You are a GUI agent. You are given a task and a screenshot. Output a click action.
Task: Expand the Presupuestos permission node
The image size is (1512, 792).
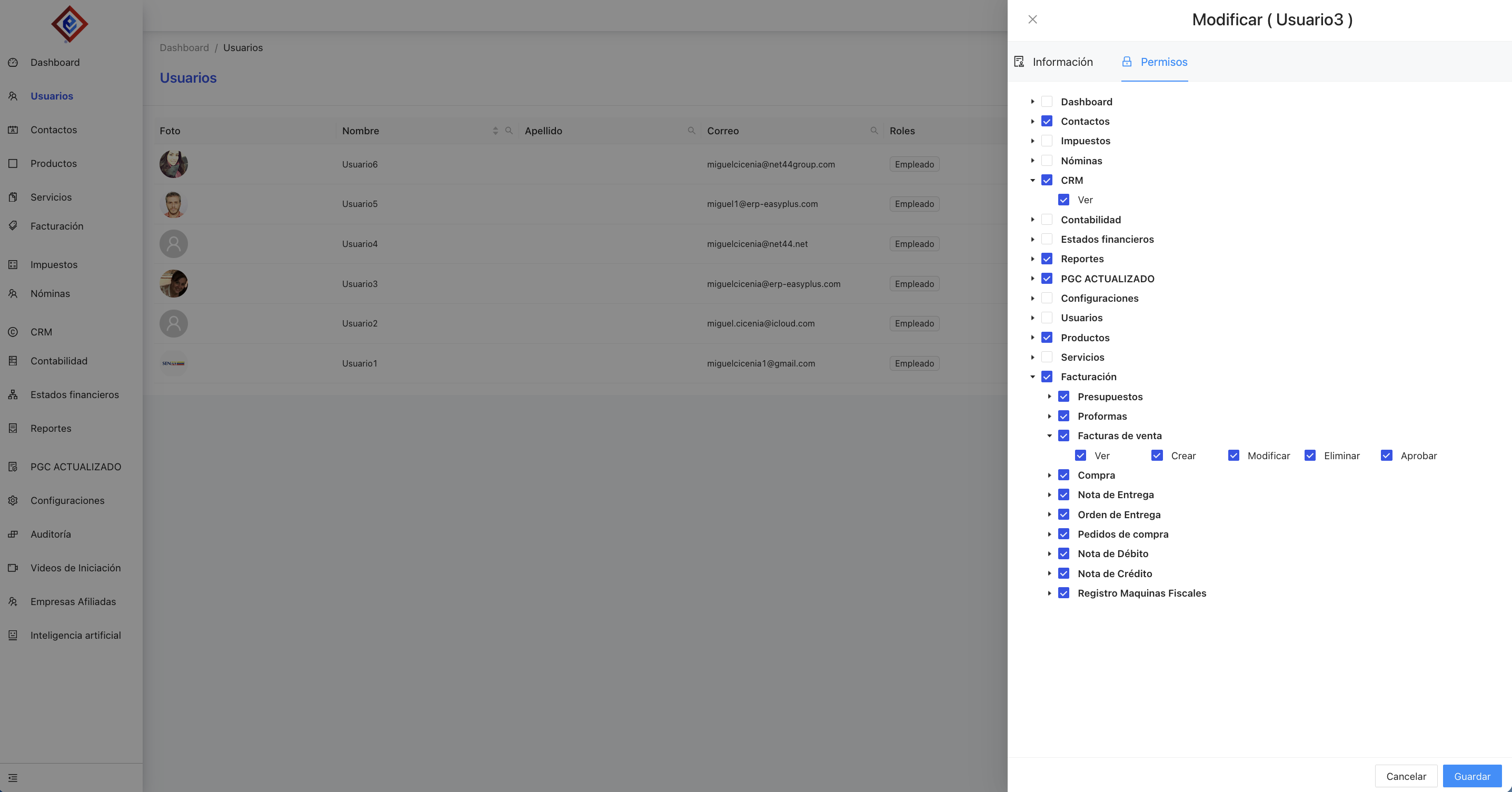pos(1049,397)
